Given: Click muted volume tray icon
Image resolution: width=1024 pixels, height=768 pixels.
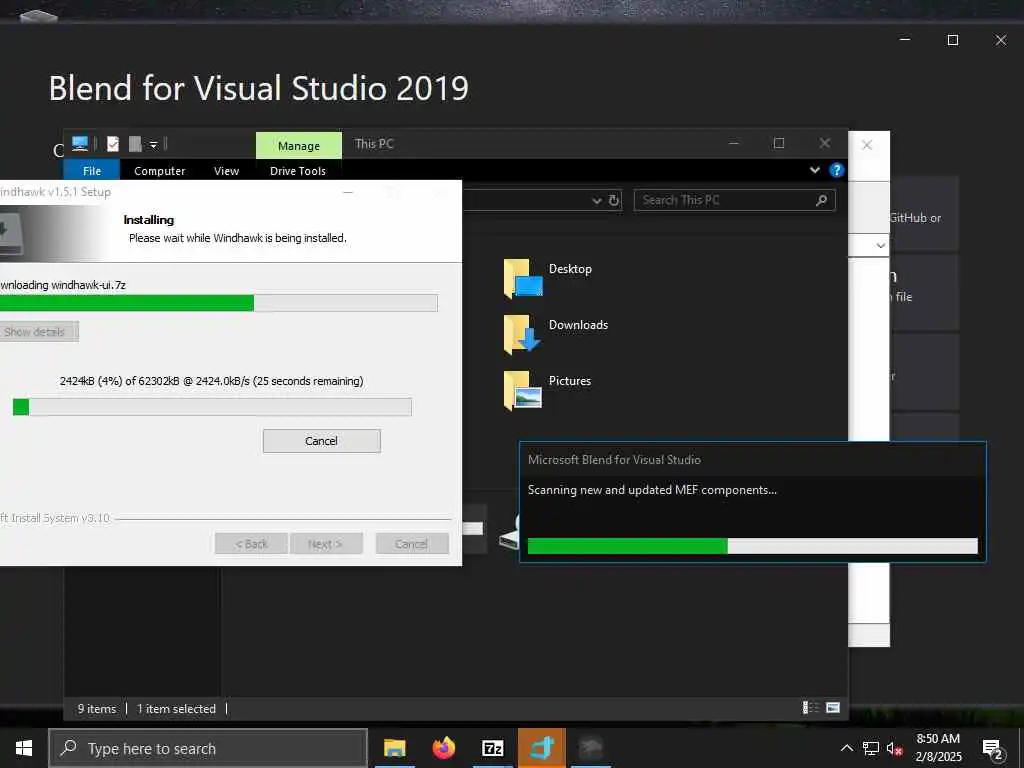Looking at the screenshot, I should 895,748.
